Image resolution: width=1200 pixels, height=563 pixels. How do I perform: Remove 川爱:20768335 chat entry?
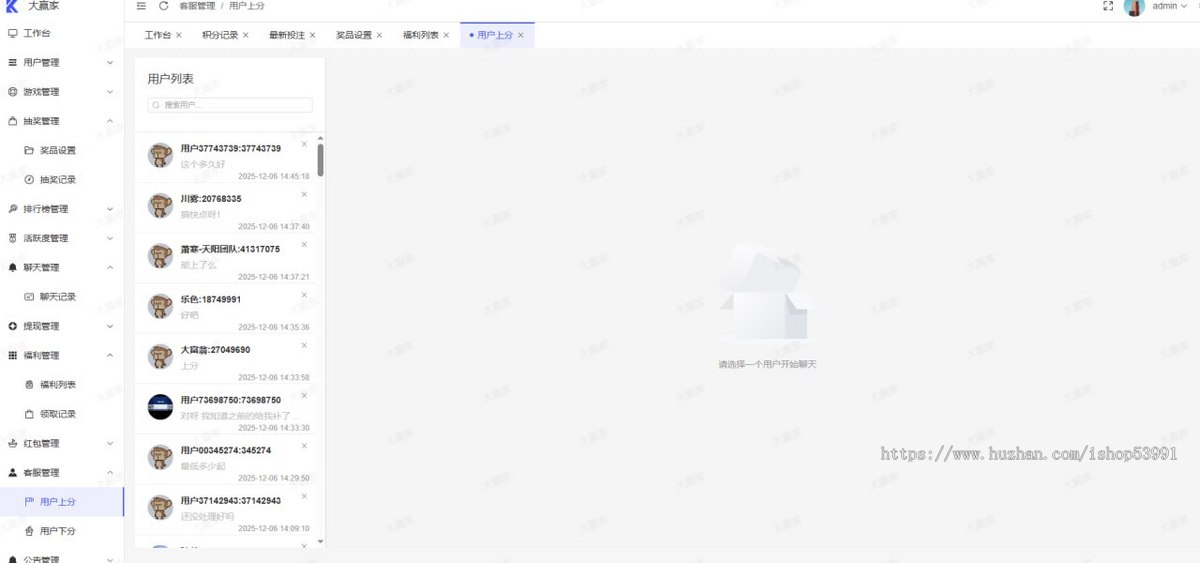[304, 194]
